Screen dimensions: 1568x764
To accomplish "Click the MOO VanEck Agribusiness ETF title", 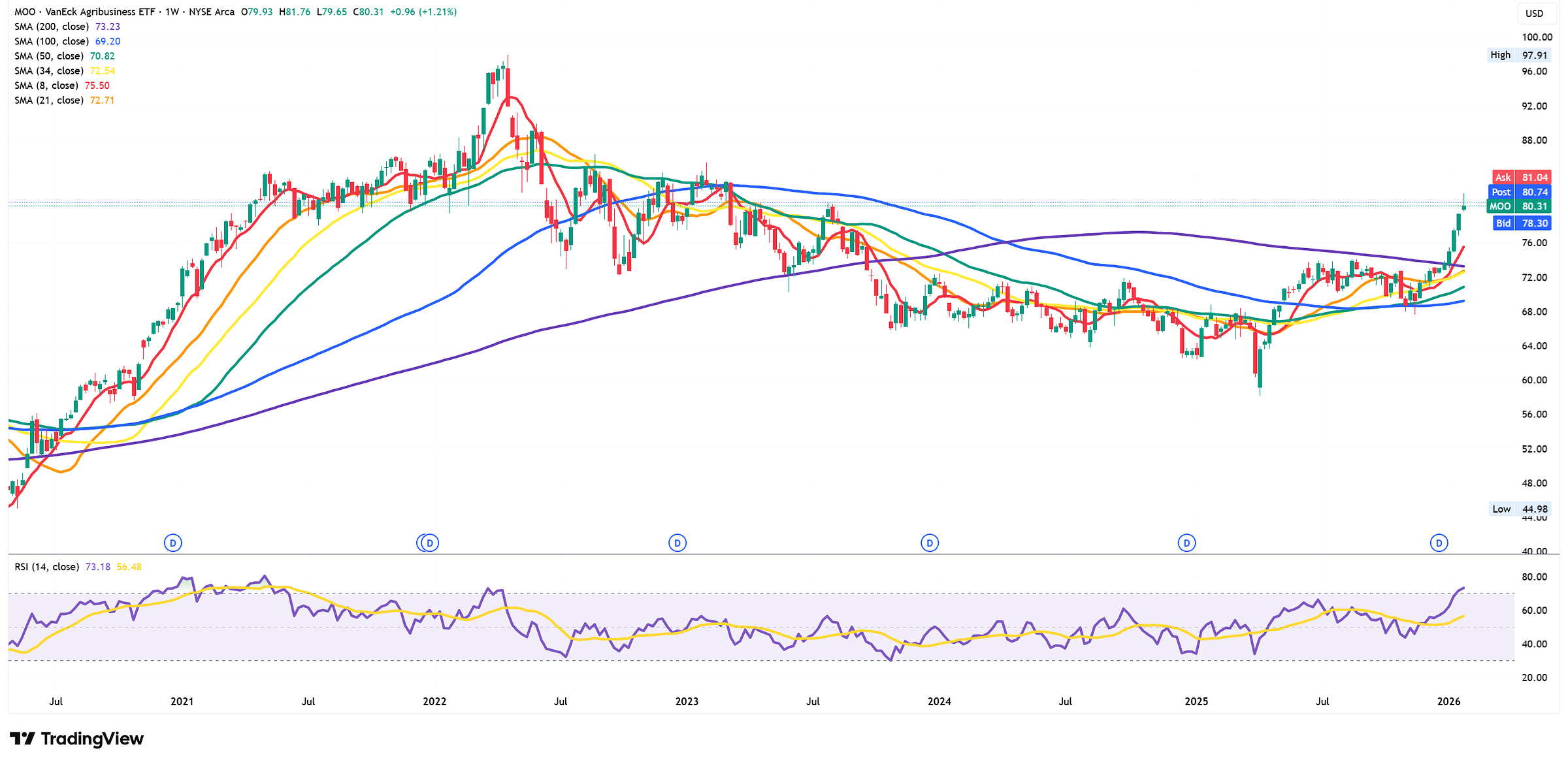I will point(85,12).
